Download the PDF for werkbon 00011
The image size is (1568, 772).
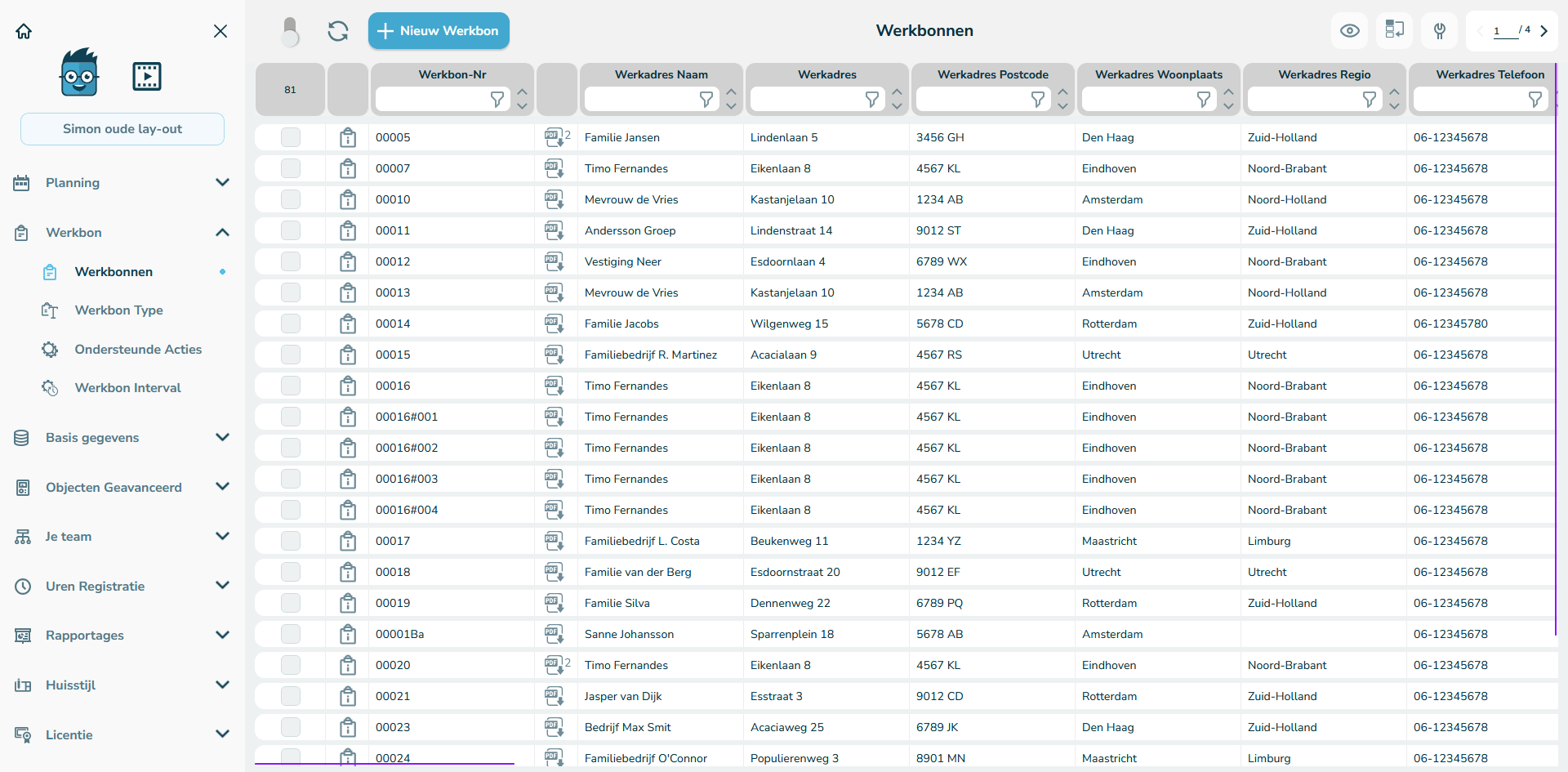pos(554,230)
